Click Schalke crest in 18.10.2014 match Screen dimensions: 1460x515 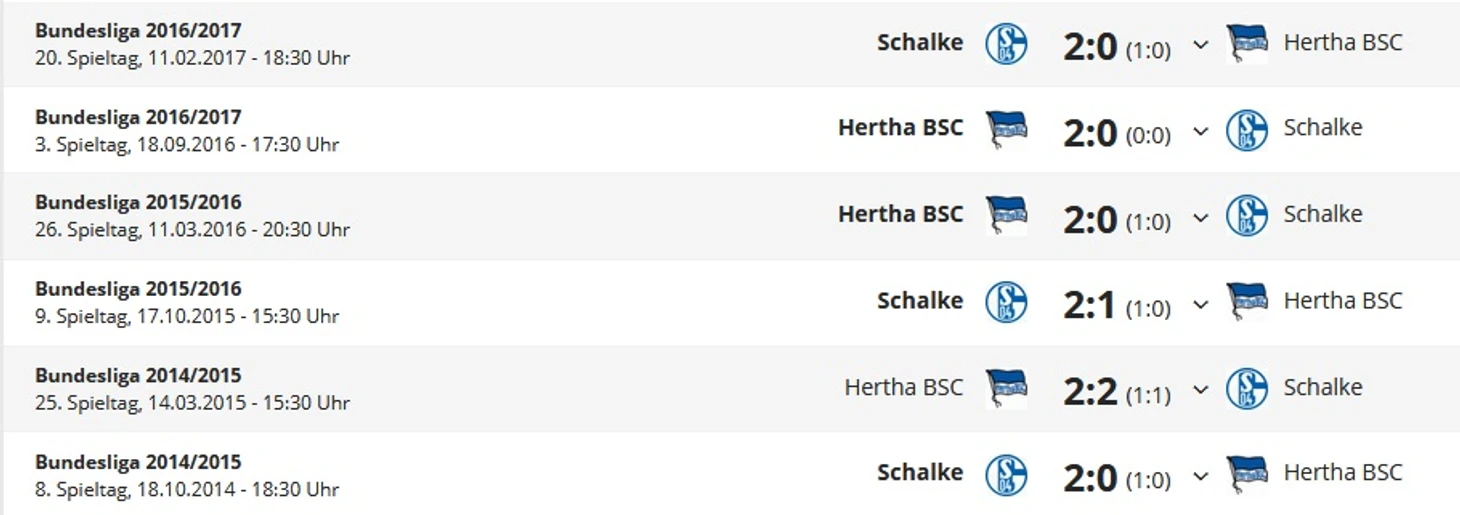click(1006, 474)
